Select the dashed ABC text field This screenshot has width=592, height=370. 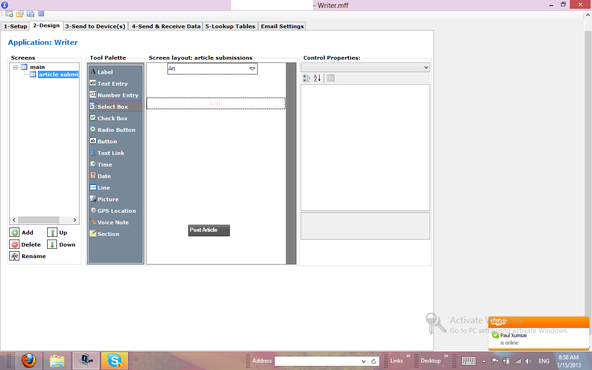tap(216, 103)
